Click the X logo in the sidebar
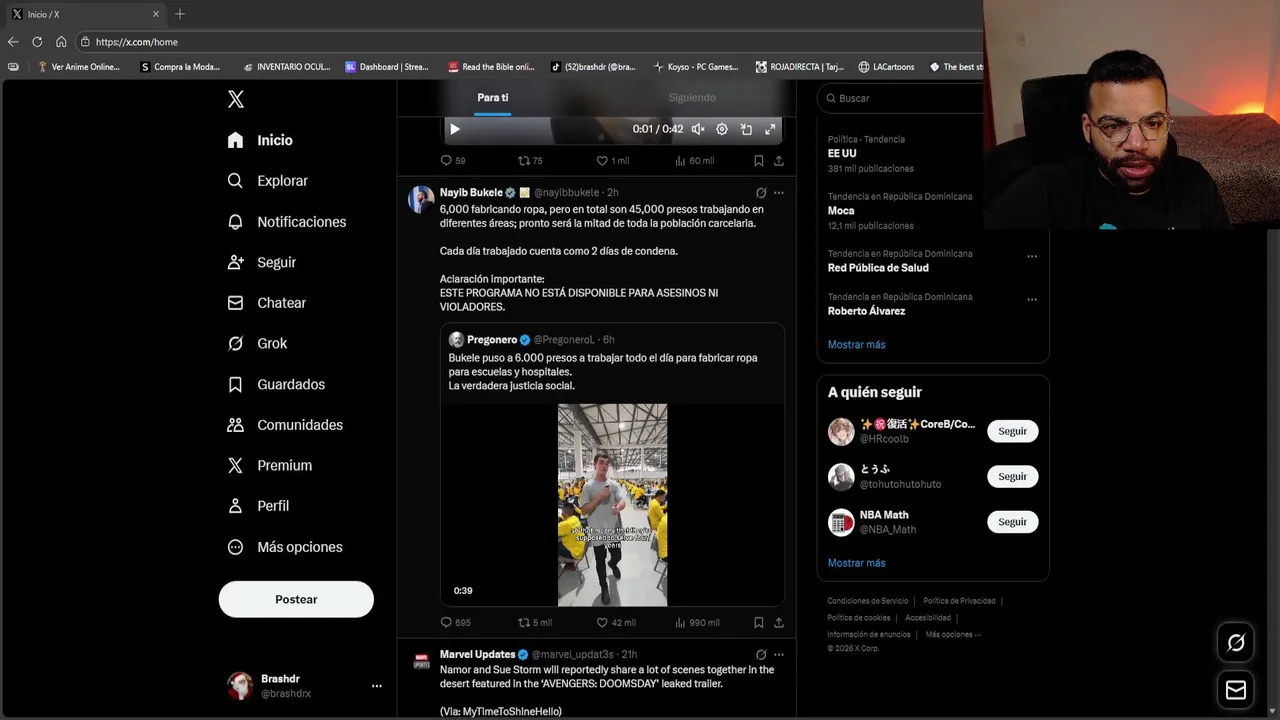1280x720 pixels. point(235,99)
